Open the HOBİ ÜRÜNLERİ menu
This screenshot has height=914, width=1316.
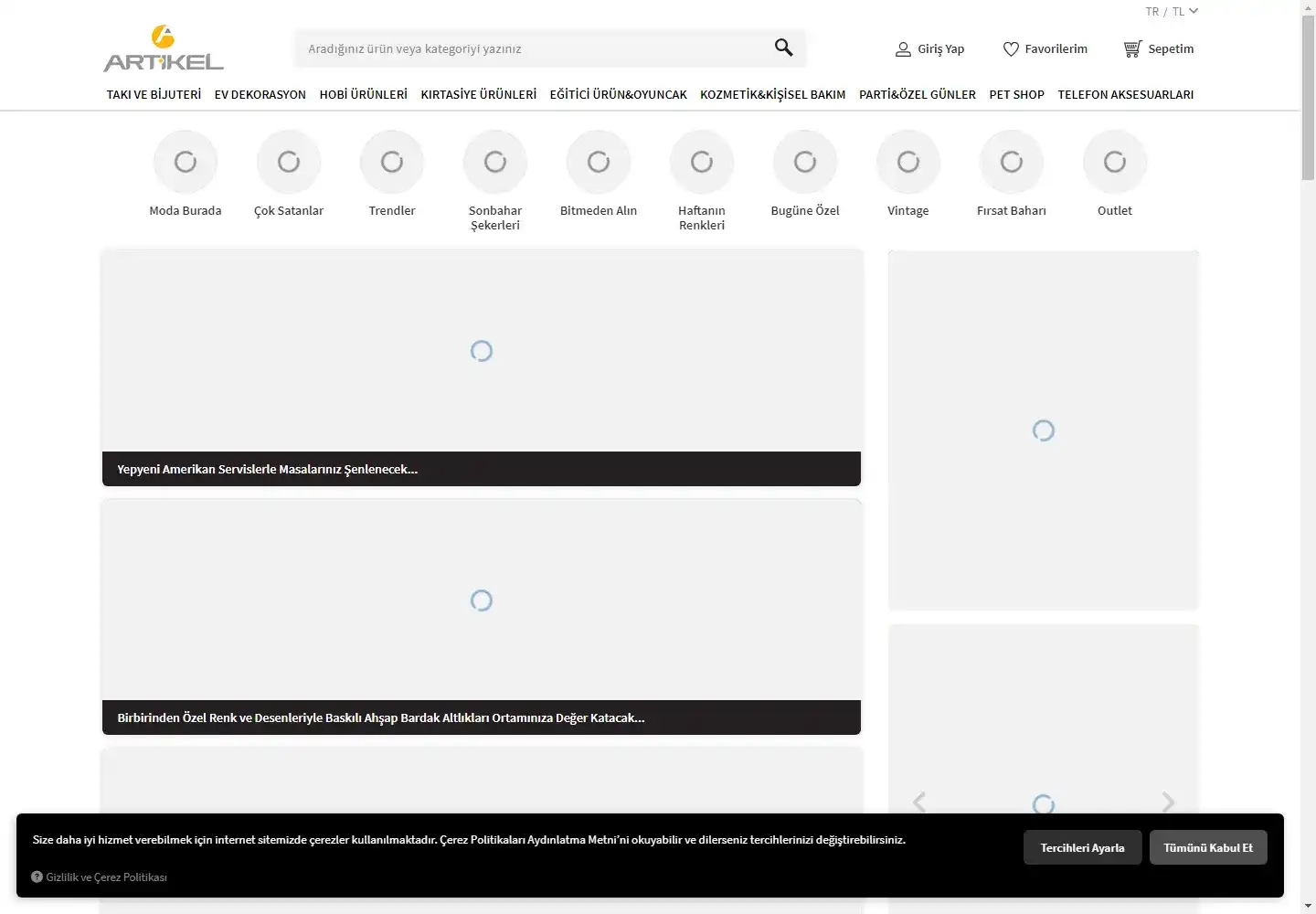click(364, 94)
